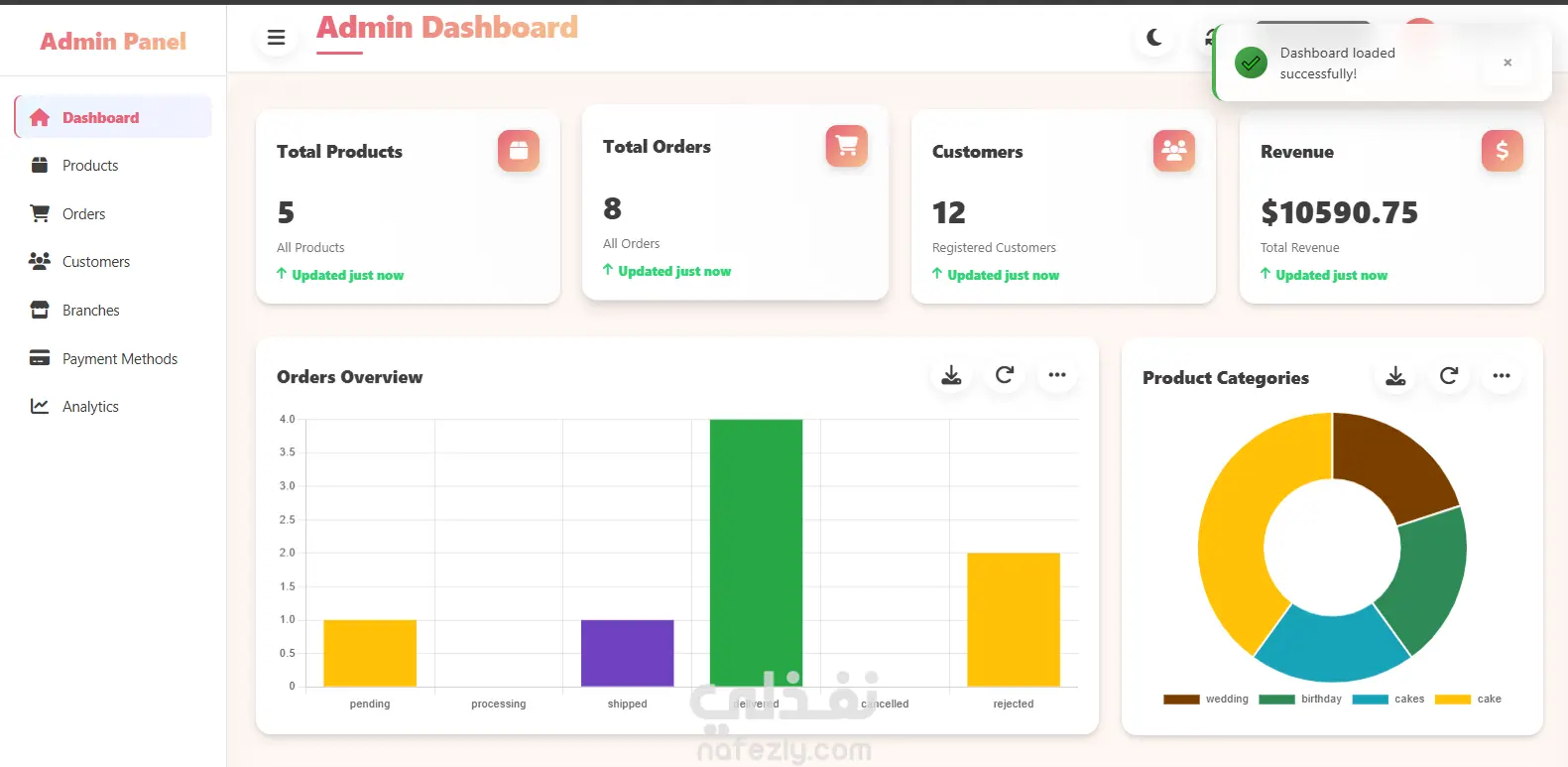The image size is (1568, 767).
Task: Open the Product Categories more options menu
Action: pos(1502,376)
